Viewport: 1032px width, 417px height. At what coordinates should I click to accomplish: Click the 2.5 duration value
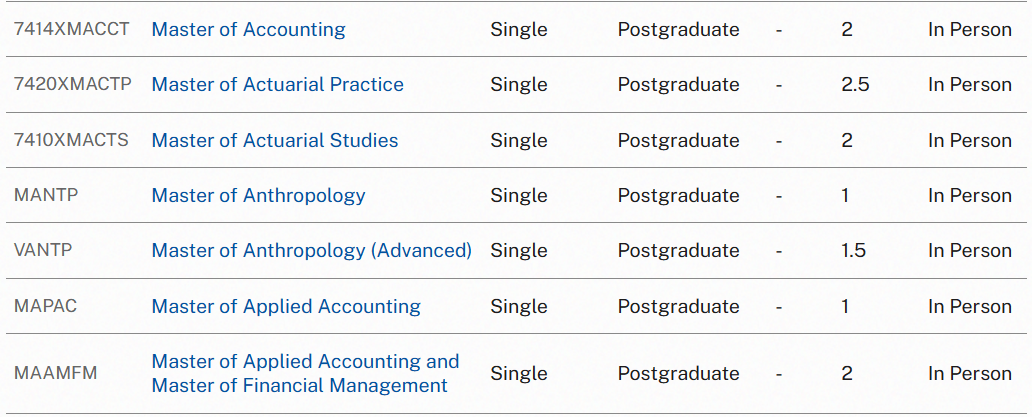coord(855,85)
